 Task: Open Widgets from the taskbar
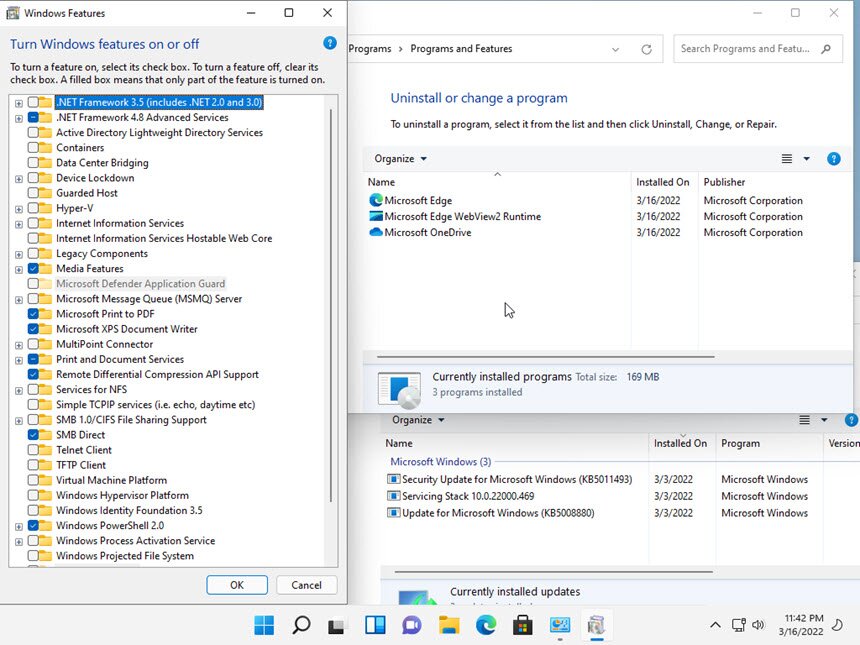click(x=375, y=625)
